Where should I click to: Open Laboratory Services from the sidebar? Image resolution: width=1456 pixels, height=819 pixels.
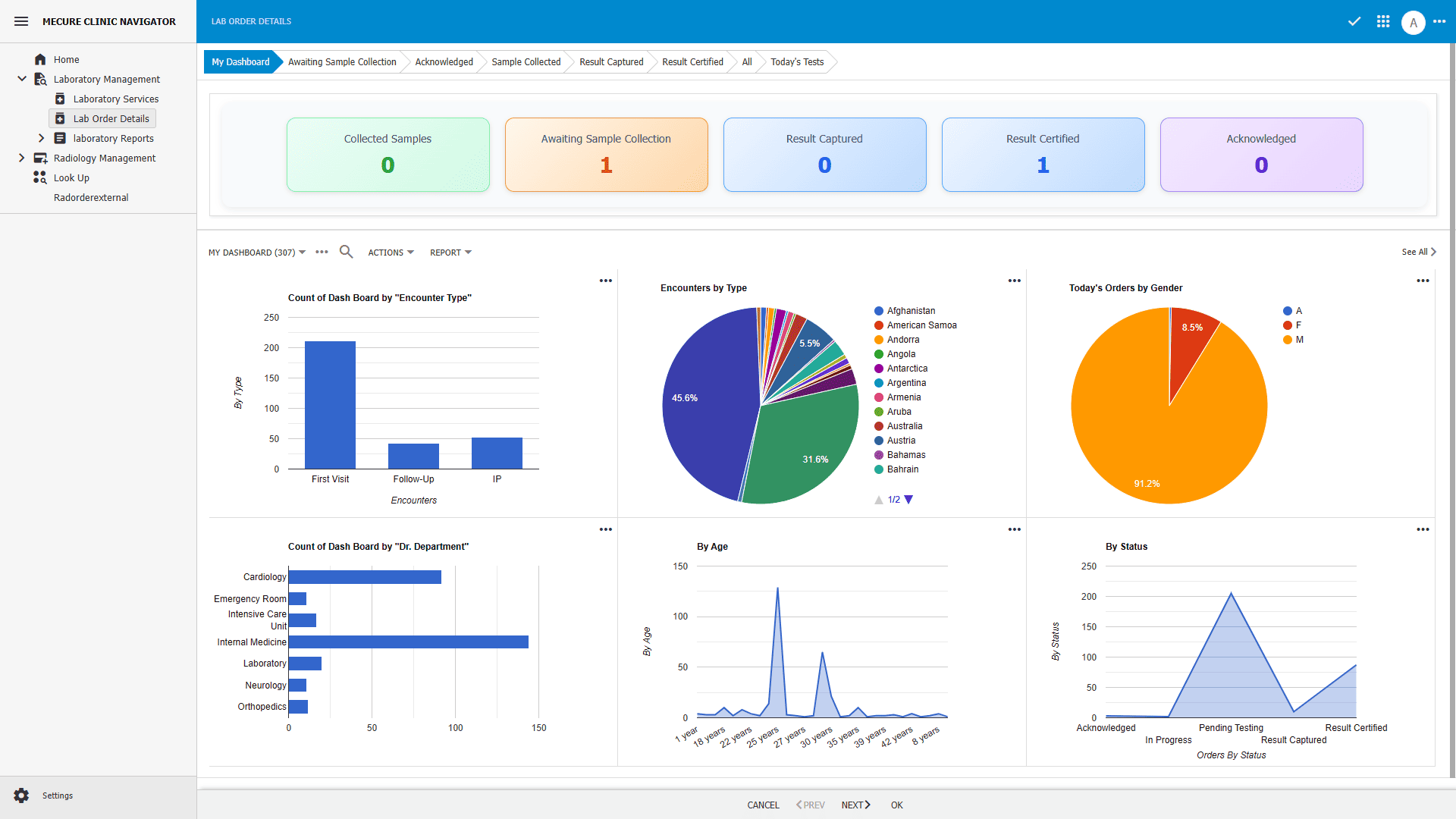(x=115, y=99)
